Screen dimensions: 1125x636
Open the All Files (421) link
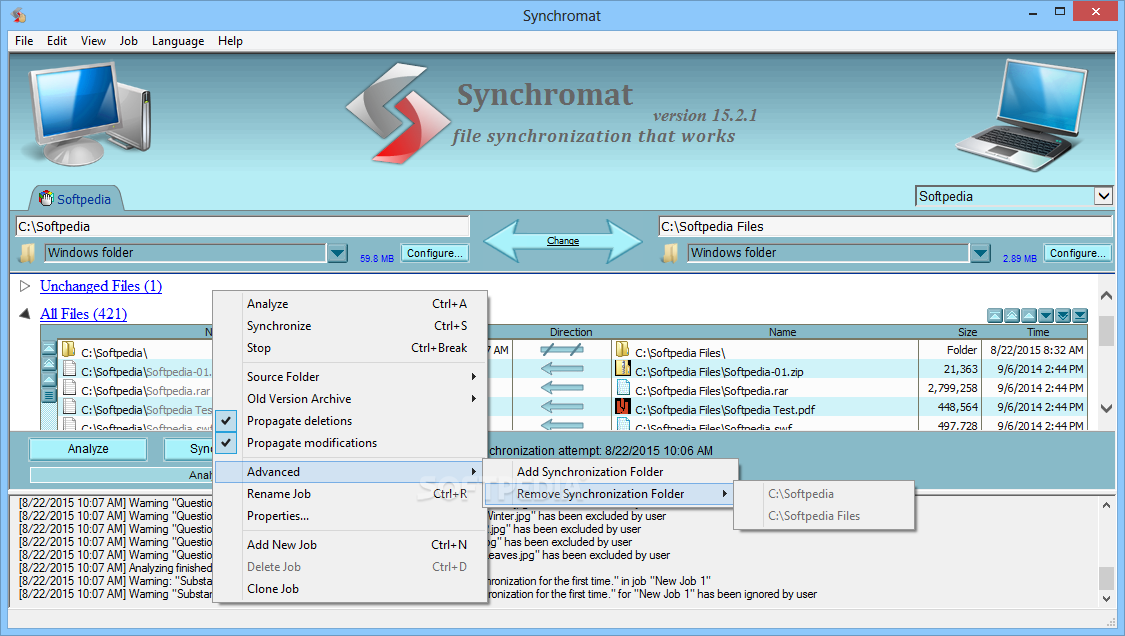click(83, 314)
